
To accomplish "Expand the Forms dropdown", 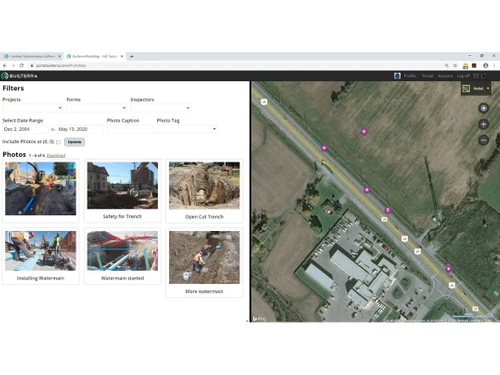I will [97, 108].
